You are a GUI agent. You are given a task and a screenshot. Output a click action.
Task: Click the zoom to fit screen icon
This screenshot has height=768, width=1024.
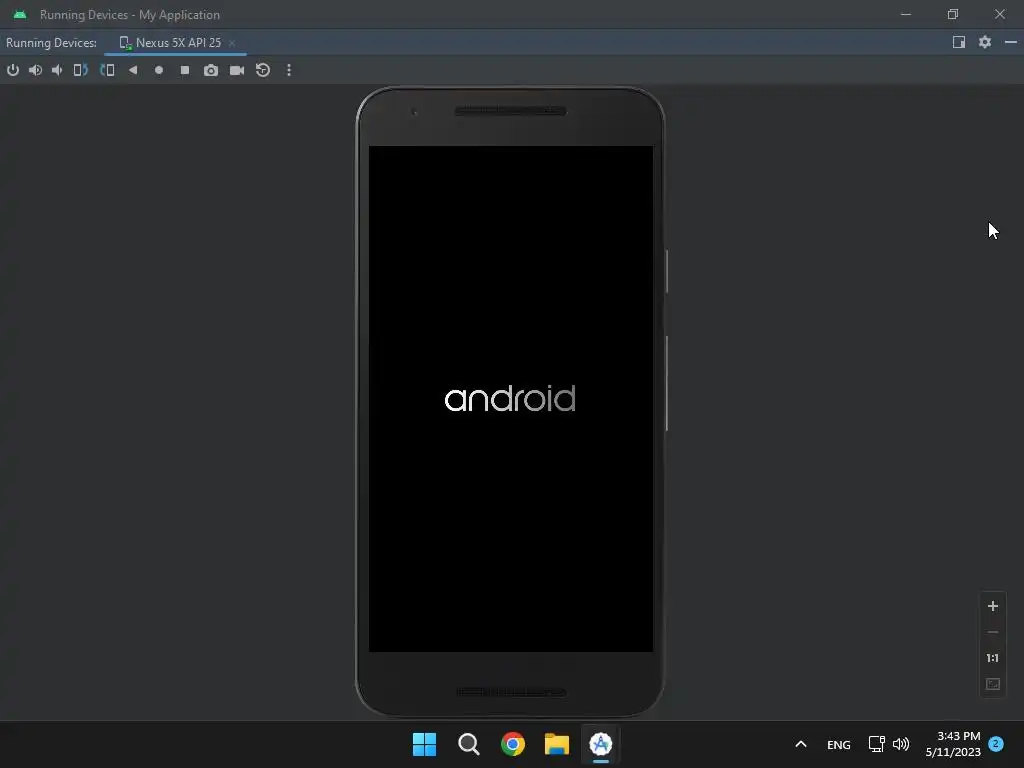993,684
